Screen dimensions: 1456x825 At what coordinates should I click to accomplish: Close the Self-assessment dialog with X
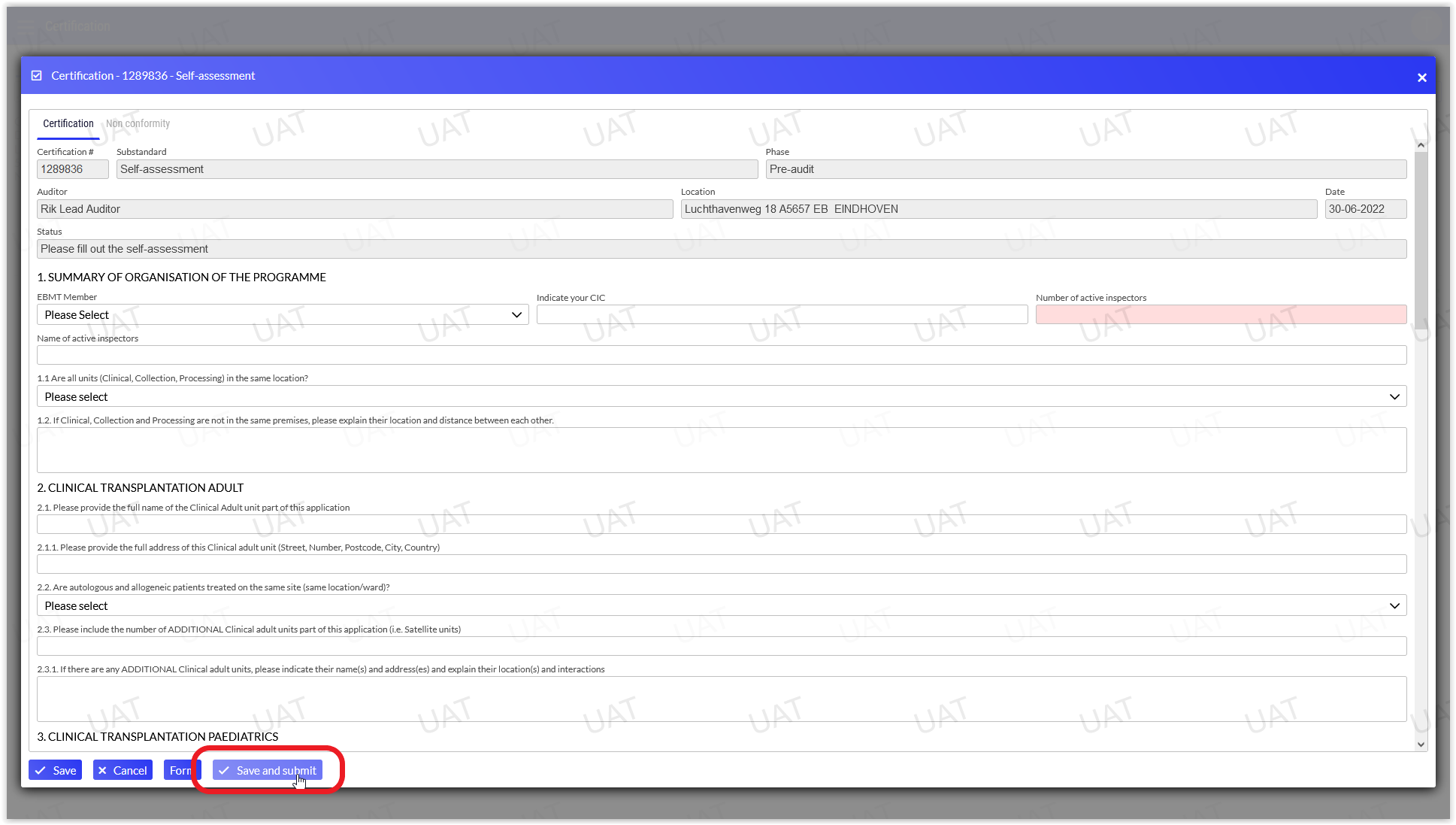click(1421, 77)
